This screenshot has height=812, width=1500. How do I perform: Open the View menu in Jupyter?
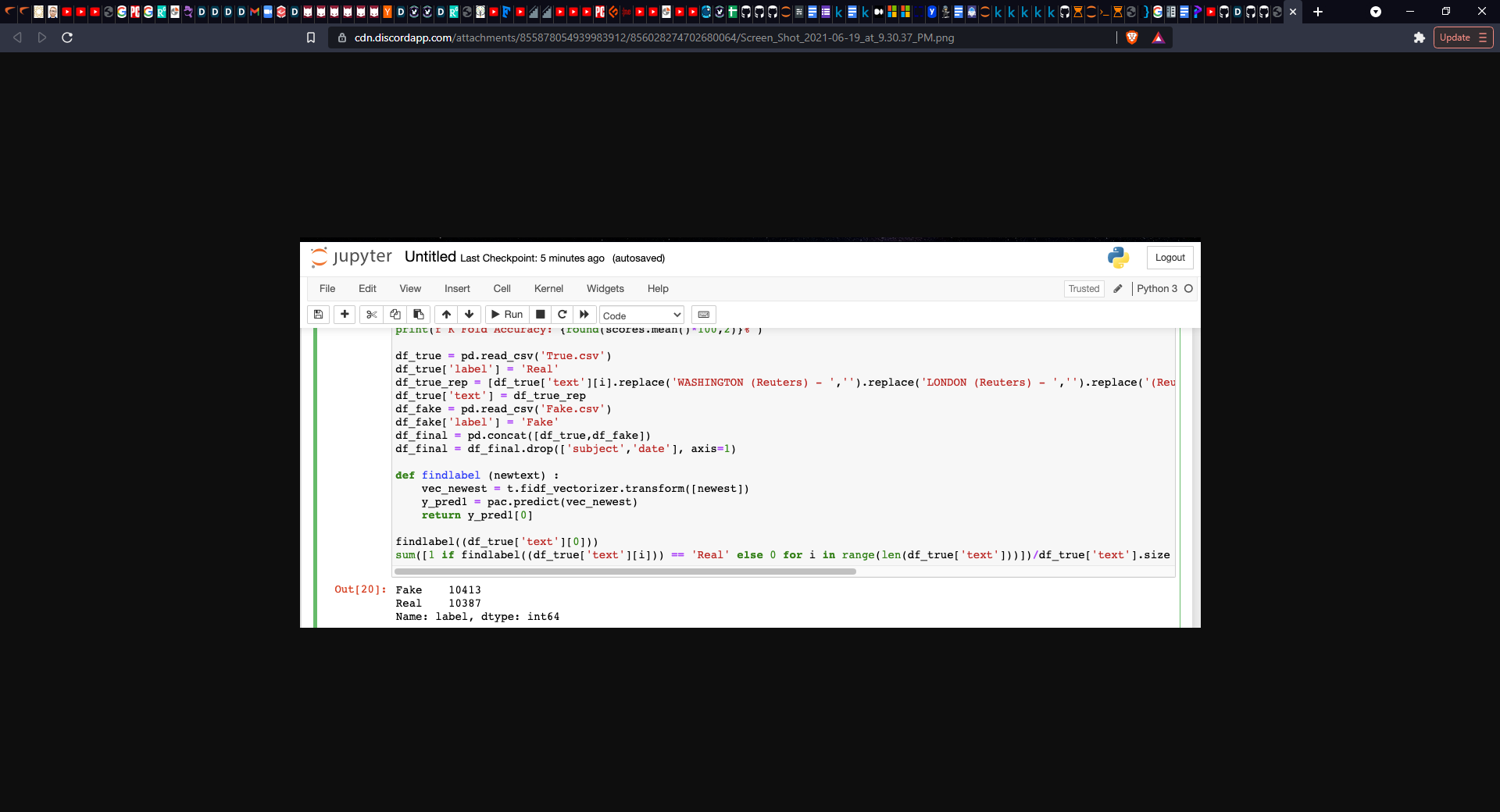(410, 289)
